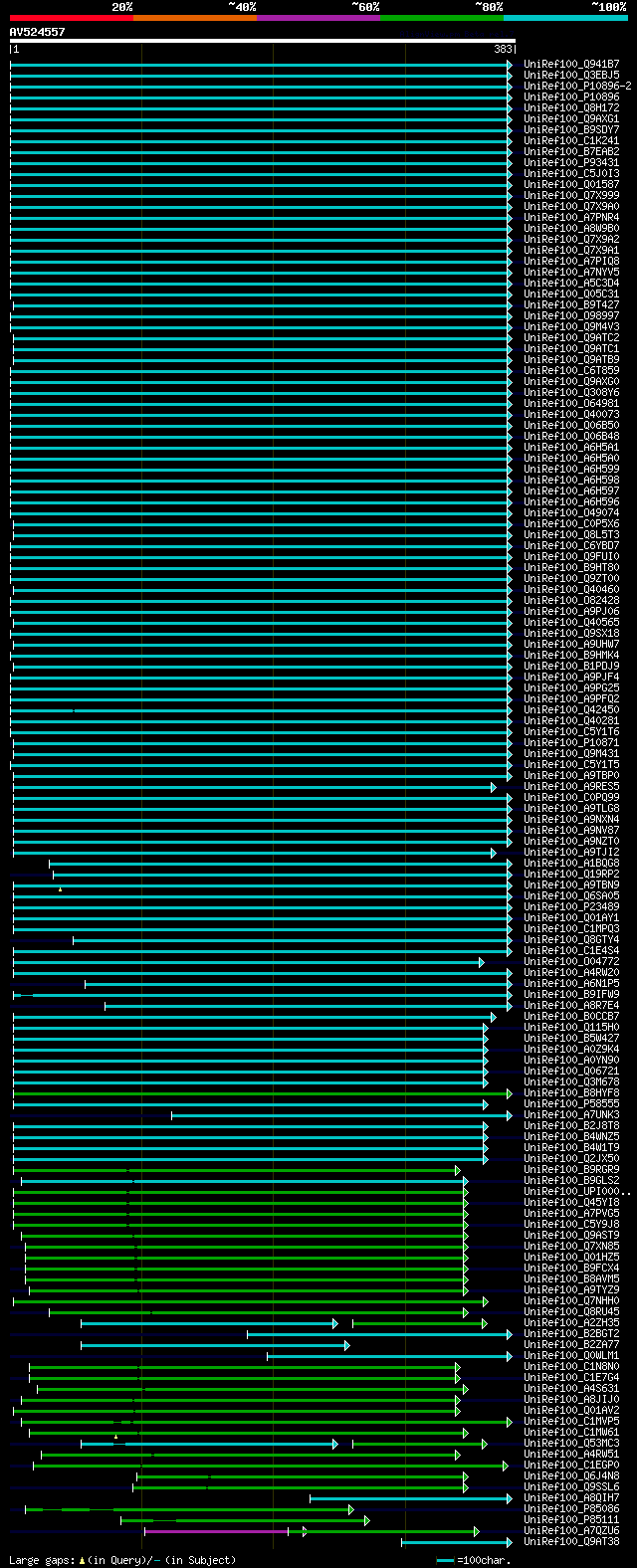Select label UniRef100_Q19RP2
This screenshot has height=1568, width=637.
tap(571, 874)
